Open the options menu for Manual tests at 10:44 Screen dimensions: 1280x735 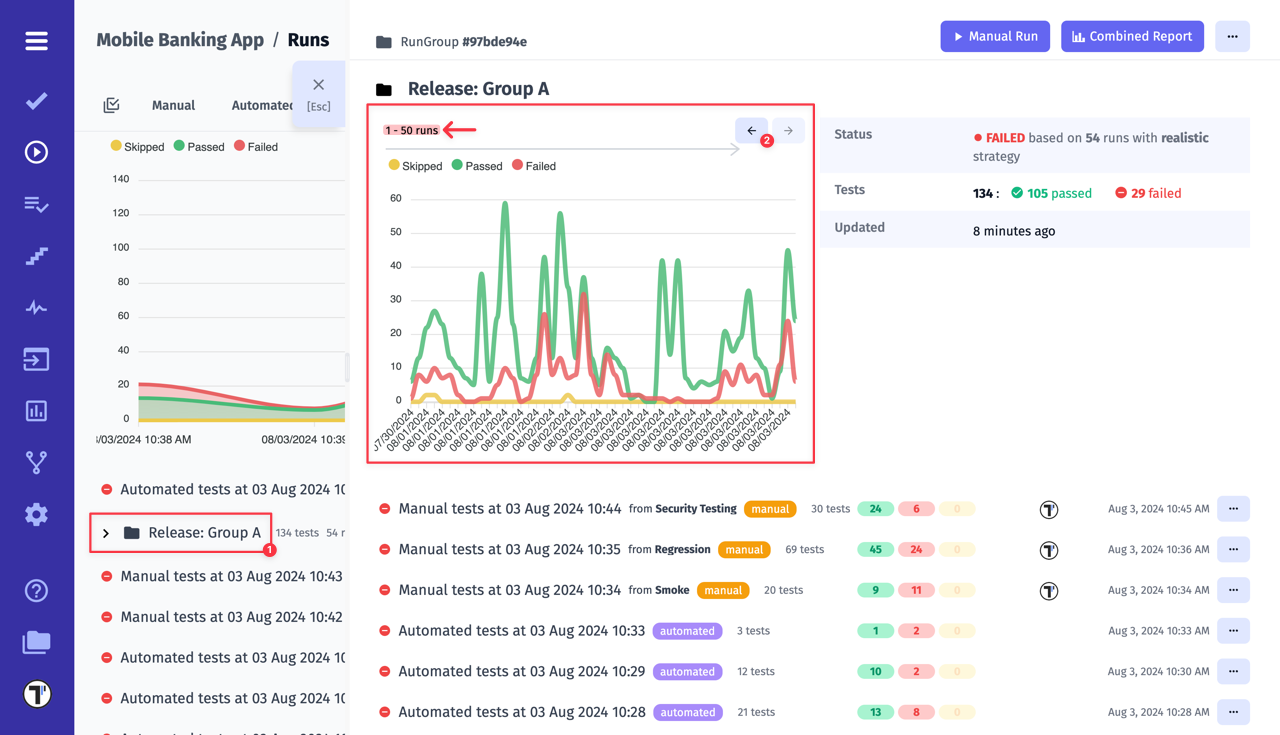pyautogui.click(x=1233, y=509)
